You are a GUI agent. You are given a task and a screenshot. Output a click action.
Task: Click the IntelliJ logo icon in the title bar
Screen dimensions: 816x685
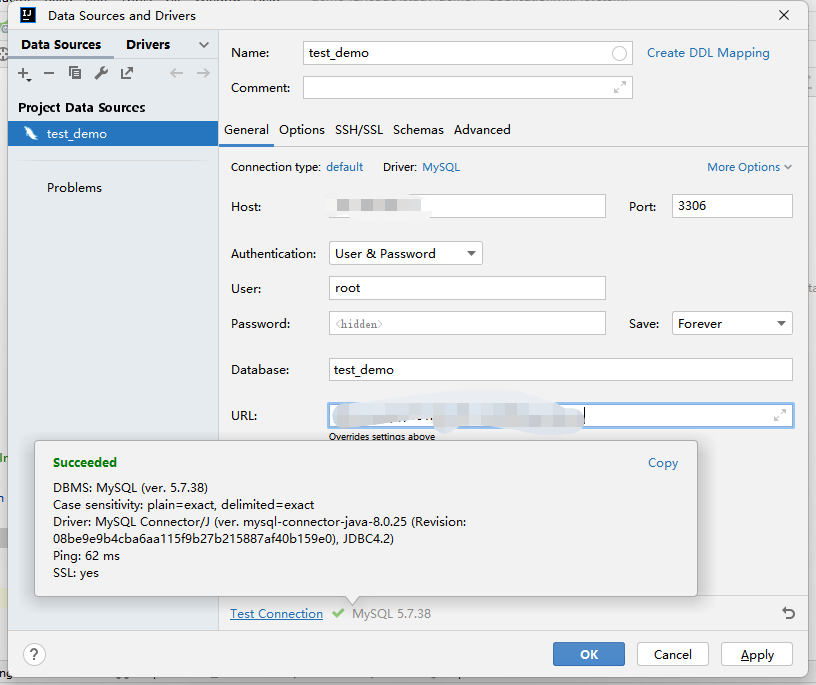tap(28, 15)
